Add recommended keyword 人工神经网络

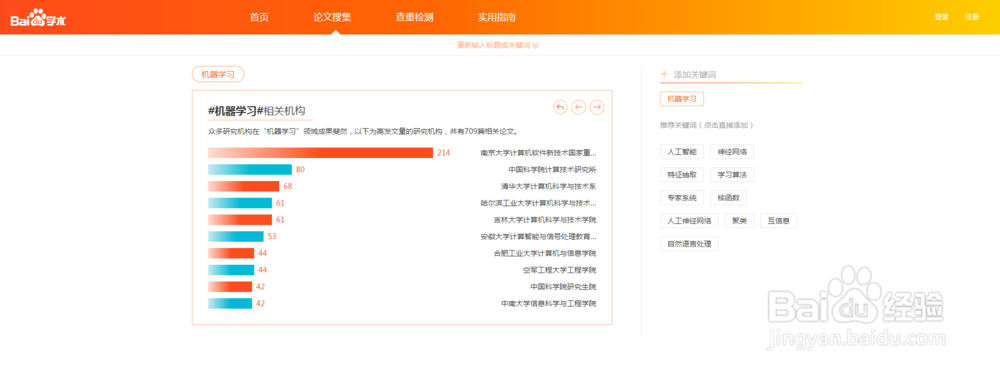pyautogui.click(x=689, y=221)
